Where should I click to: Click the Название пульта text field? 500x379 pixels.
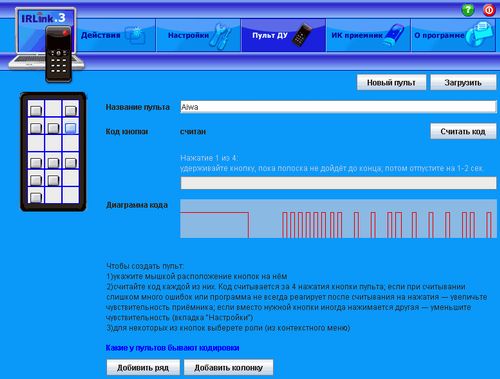(338, 107)
